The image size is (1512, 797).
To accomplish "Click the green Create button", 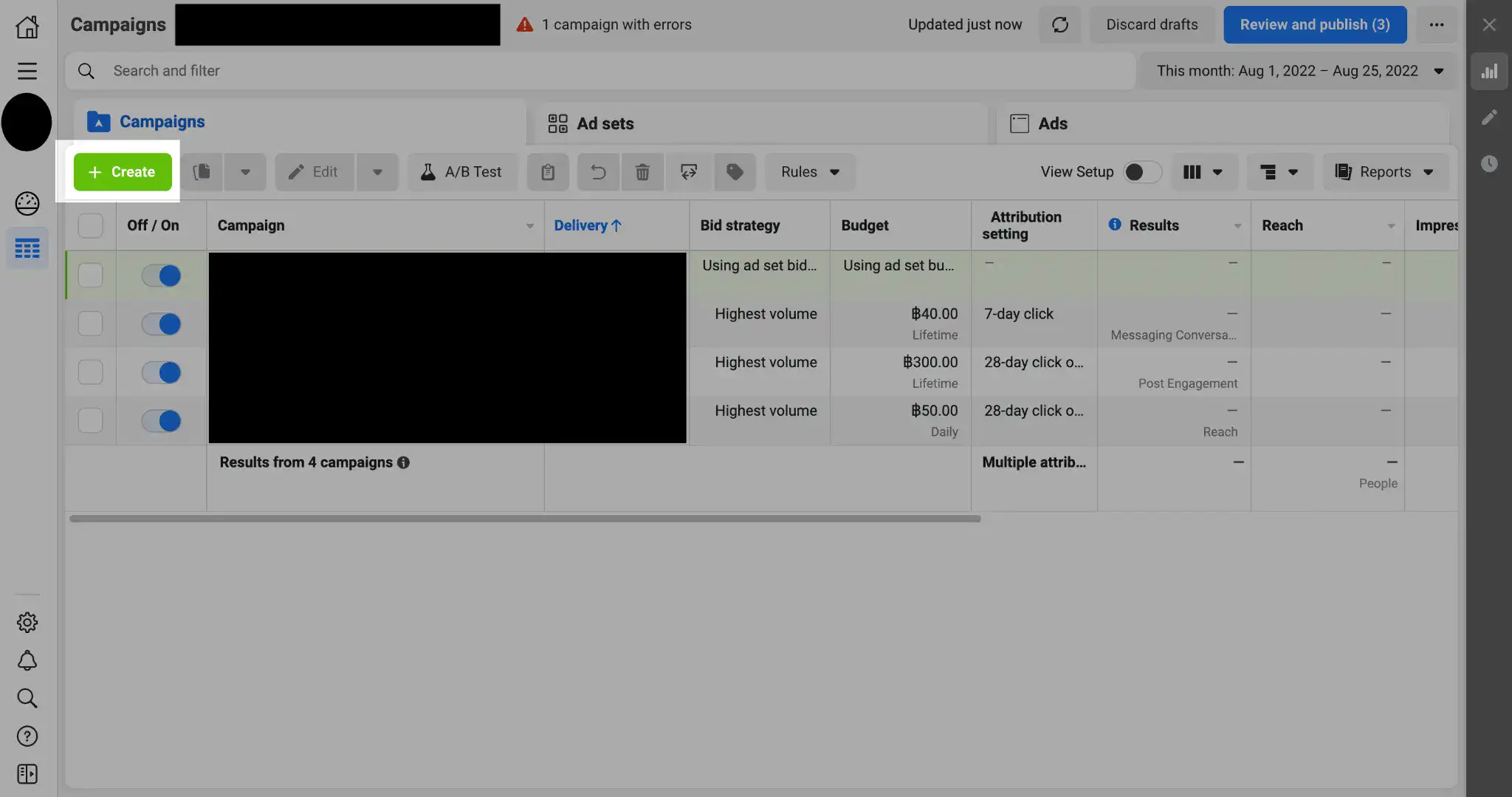I will pos(123,172).
